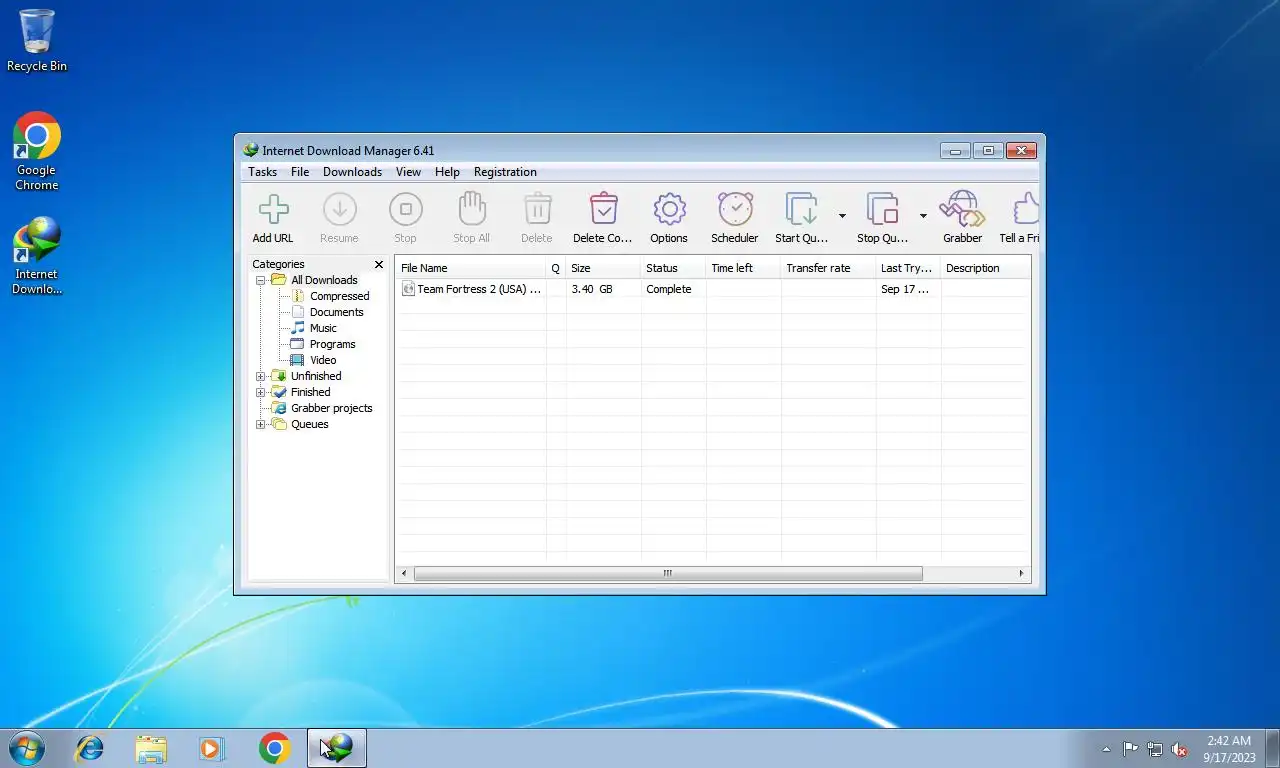Open the File menu
The width and height of the screenshot is (1280, 768).
300,172
